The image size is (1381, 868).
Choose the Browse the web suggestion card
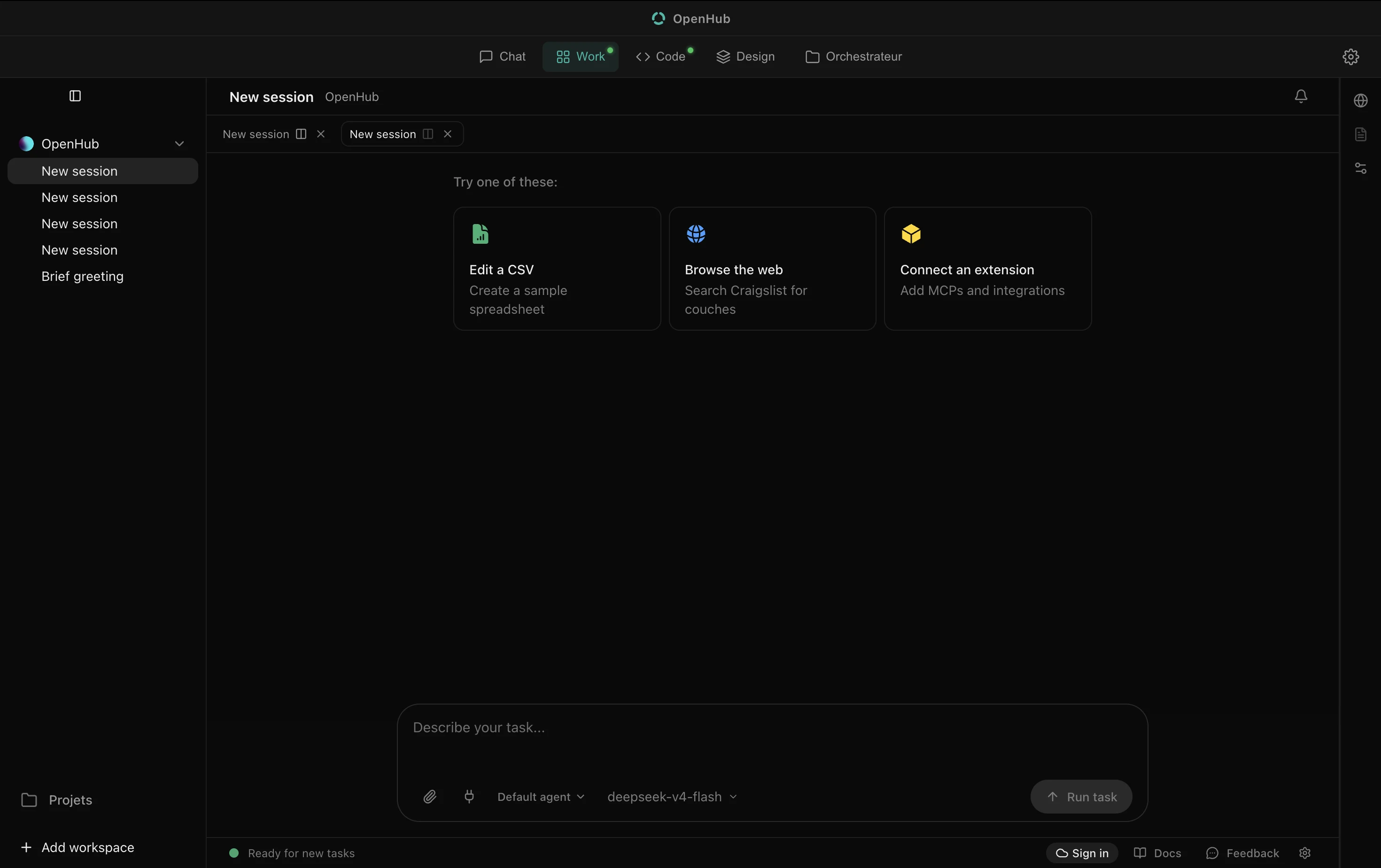click(773, 269)
